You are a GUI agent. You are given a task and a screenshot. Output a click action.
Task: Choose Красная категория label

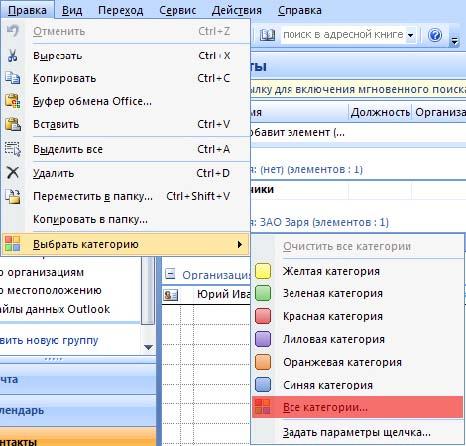[333, 316]
